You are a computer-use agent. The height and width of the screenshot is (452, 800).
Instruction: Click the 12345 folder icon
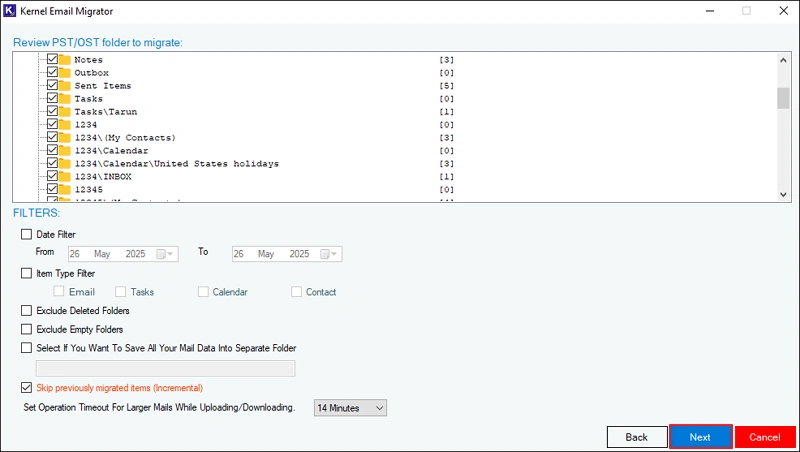(x=64, y=189)
